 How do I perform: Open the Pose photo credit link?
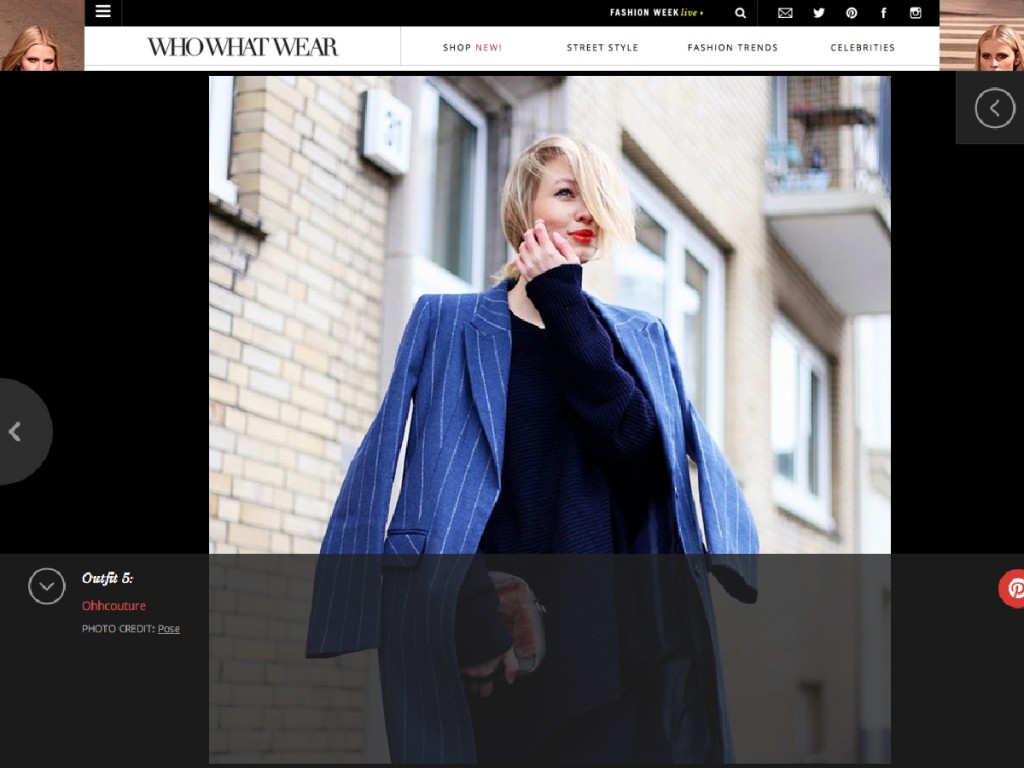[x=168, y=628]
